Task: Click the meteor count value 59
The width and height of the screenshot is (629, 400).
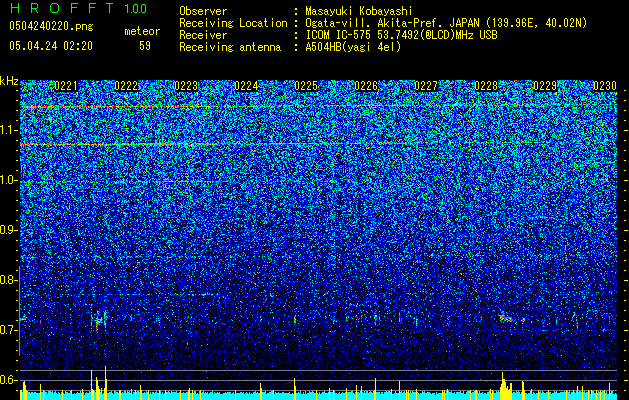Action: [145, 46]
